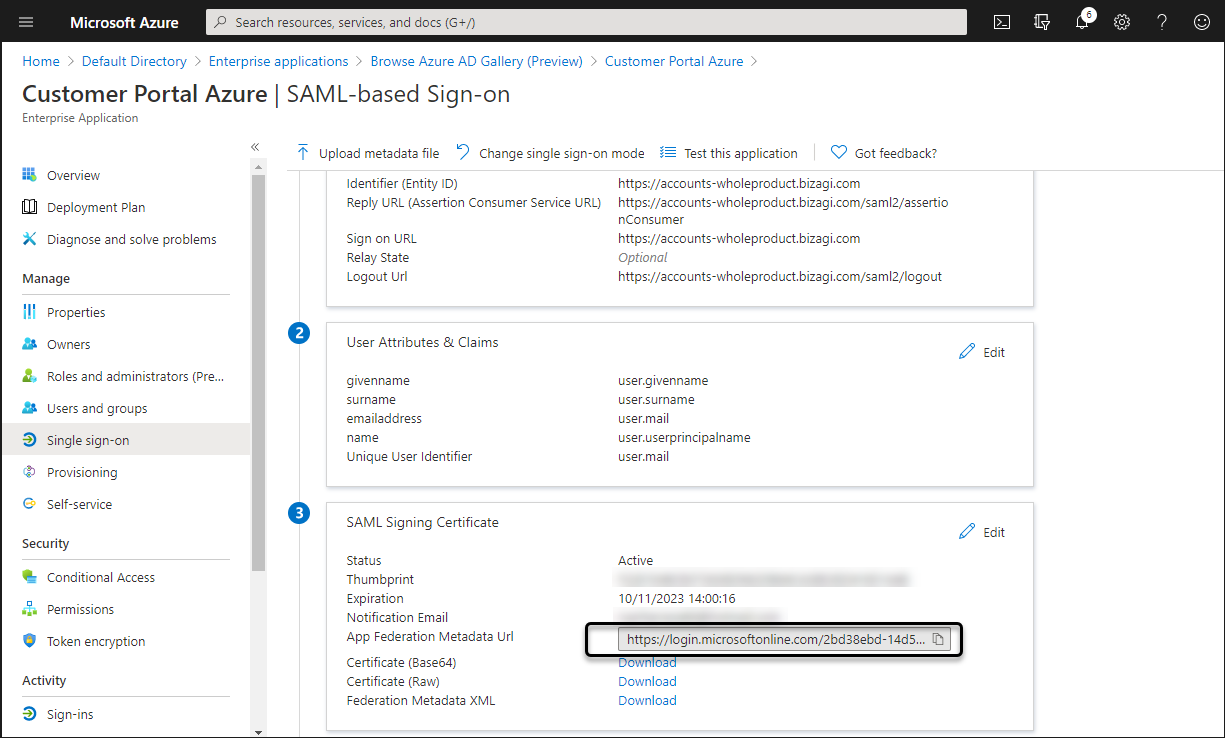Image resolution: width=1225 pixels, height=738 pixels.
Task: Click the Diagnose wrench icon
Action: (29, 239)
